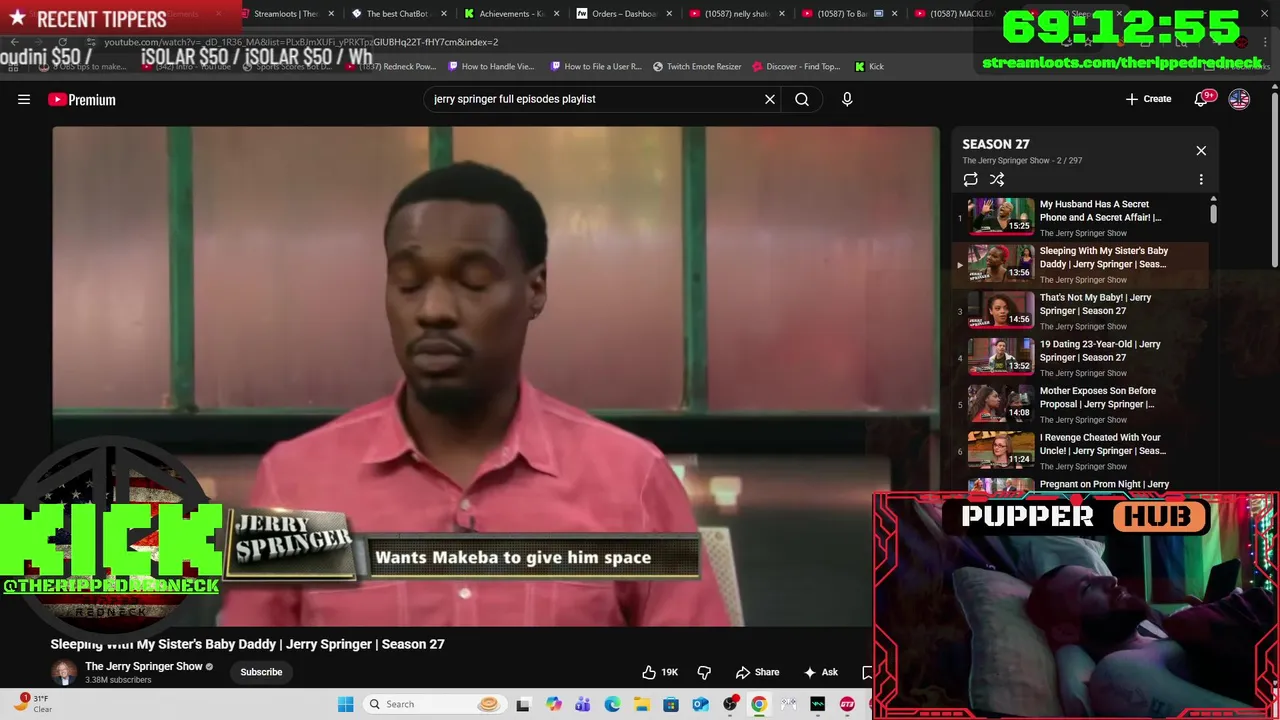Go to YouTube Premium home logo
1280x720 pixels.
(x=82, y=99)
